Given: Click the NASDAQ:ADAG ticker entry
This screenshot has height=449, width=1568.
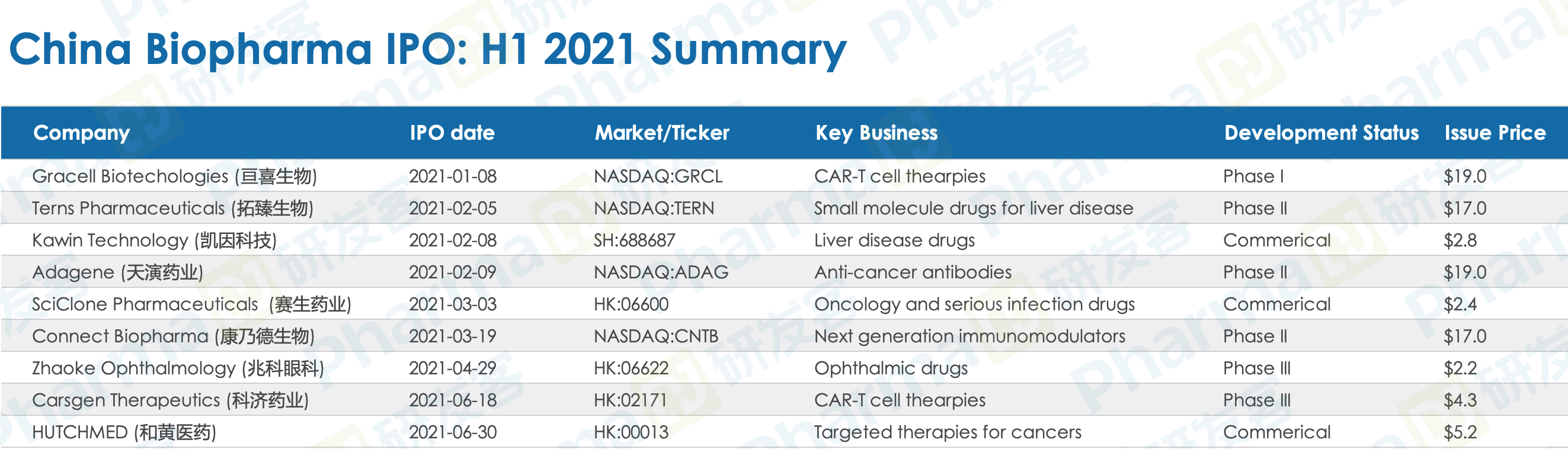Looking at the screenshot, I should (x=661, y=272).
